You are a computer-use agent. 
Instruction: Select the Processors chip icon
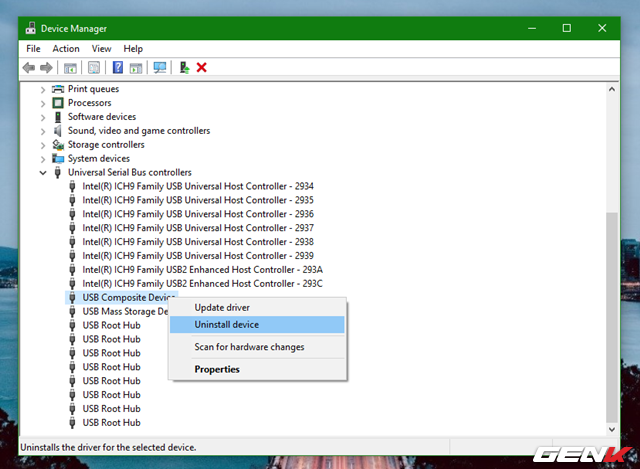[58, 103]
